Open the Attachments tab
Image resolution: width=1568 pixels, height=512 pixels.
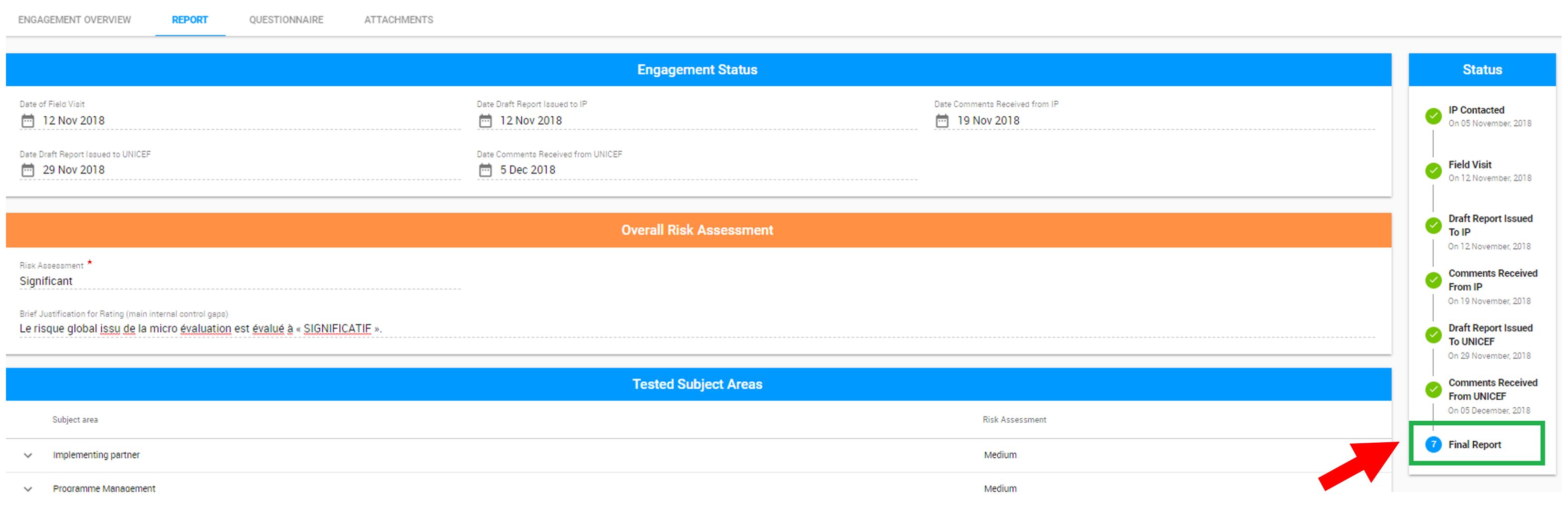pyautogui.click(x=399, y=19)
